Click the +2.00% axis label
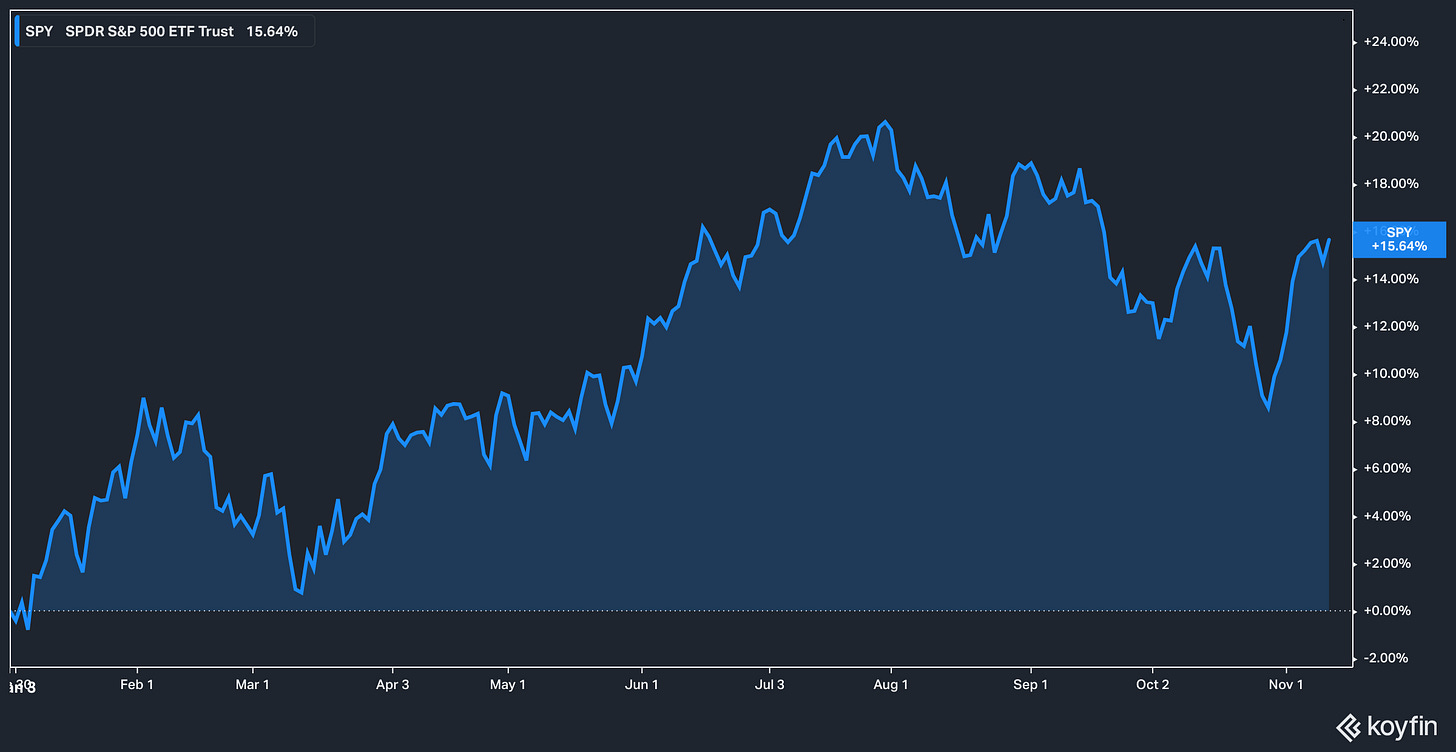This screenshot has width=1456, height=752. point(1388,564)
